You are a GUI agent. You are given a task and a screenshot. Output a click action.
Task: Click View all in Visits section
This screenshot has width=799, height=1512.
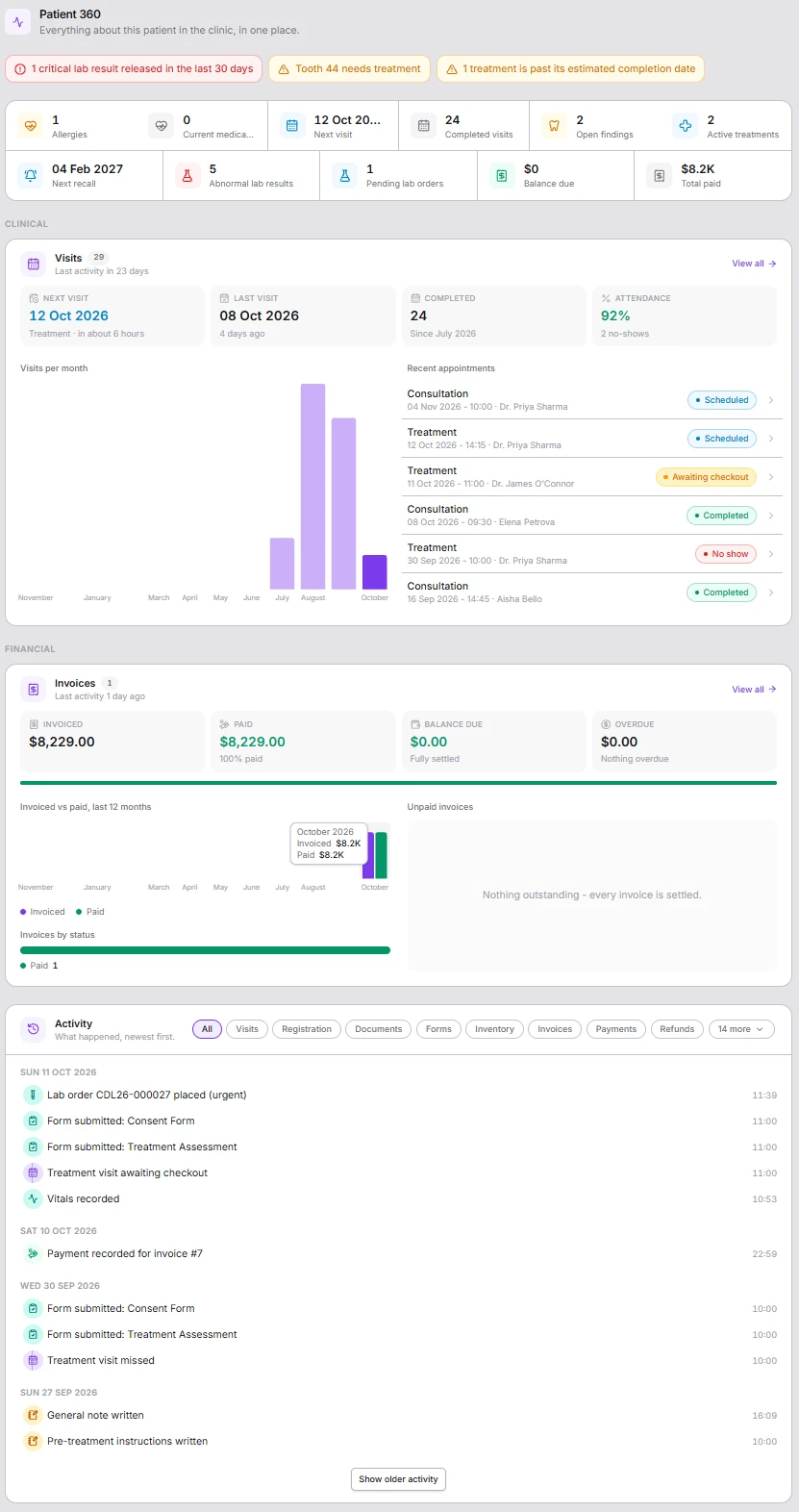click(x=754, y=264)
